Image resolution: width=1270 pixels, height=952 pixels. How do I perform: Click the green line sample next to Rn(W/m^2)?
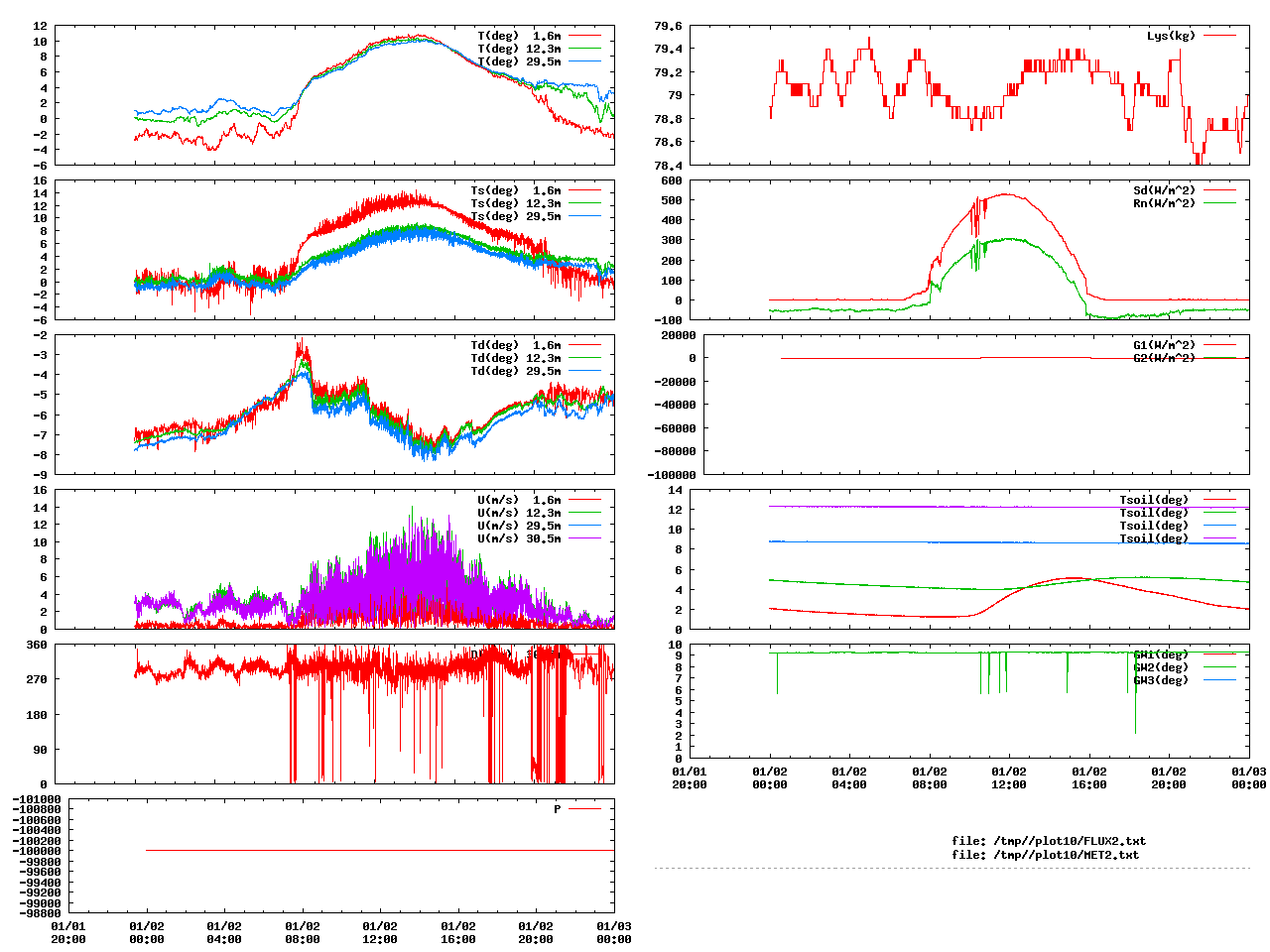(x=1219, y=203)
